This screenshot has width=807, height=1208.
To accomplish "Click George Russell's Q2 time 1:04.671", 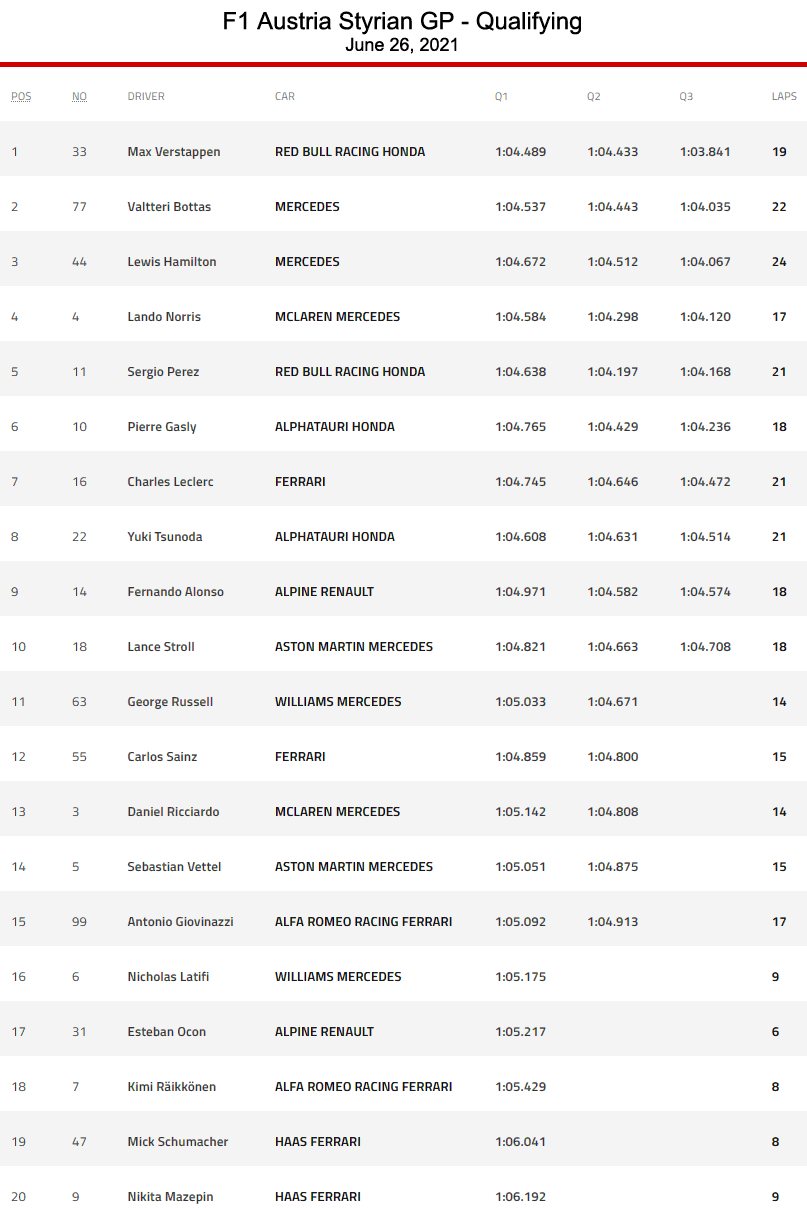I will pos(613,702).
